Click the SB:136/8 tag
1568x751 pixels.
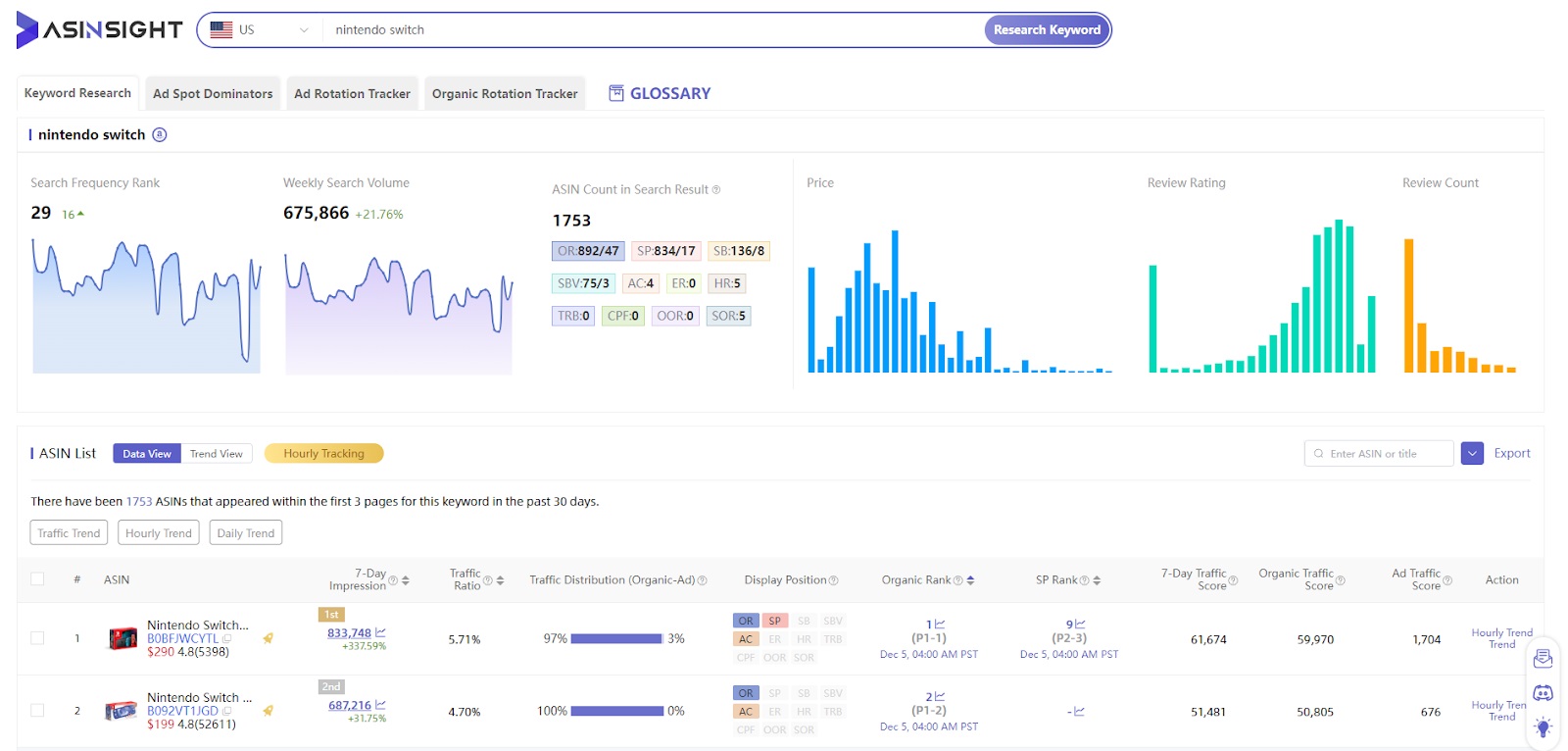[x=739, y=251]
